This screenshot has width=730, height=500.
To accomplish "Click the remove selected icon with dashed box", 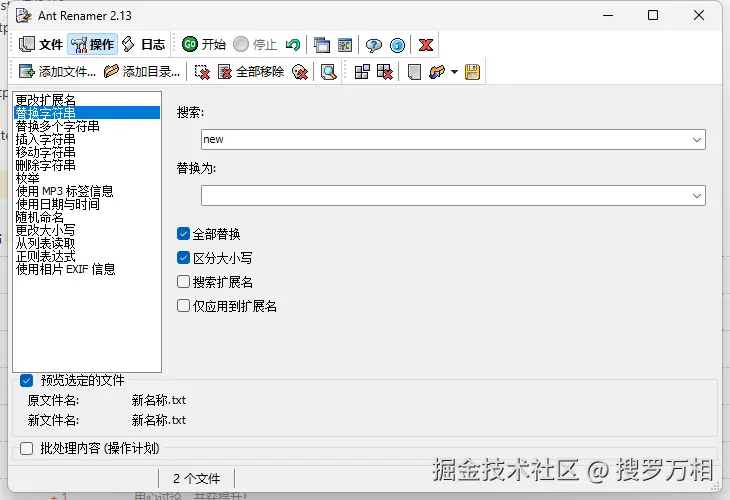I will point(202,72).
